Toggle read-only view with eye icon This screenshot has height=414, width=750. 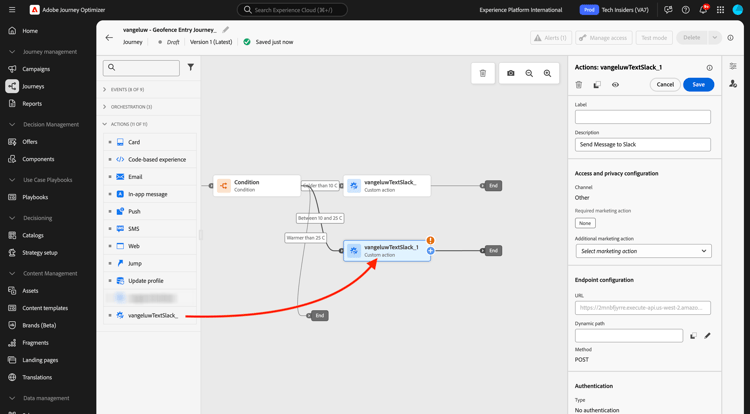615,85
